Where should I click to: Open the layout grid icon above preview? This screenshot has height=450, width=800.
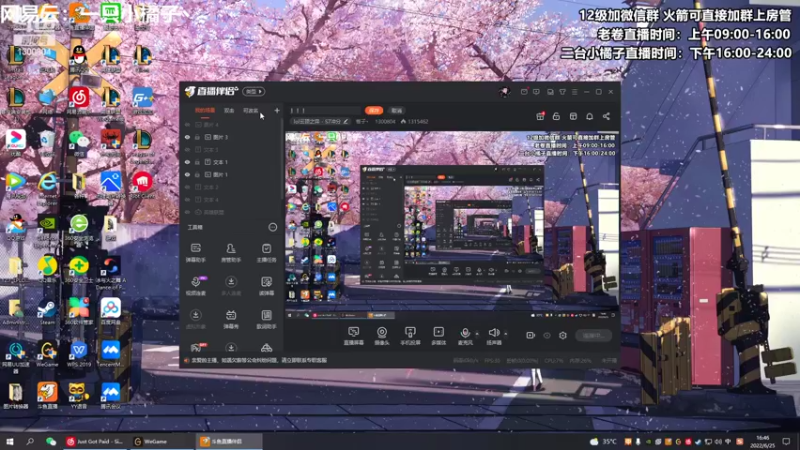coord(573,116)
